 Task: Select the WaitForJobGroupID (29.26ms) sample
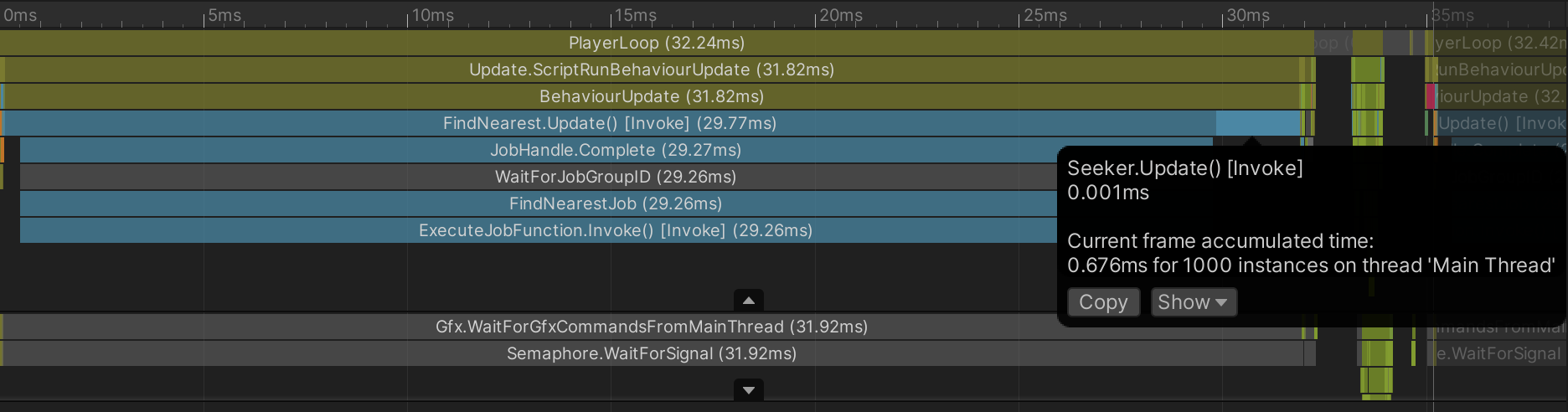tap(615, 177)
